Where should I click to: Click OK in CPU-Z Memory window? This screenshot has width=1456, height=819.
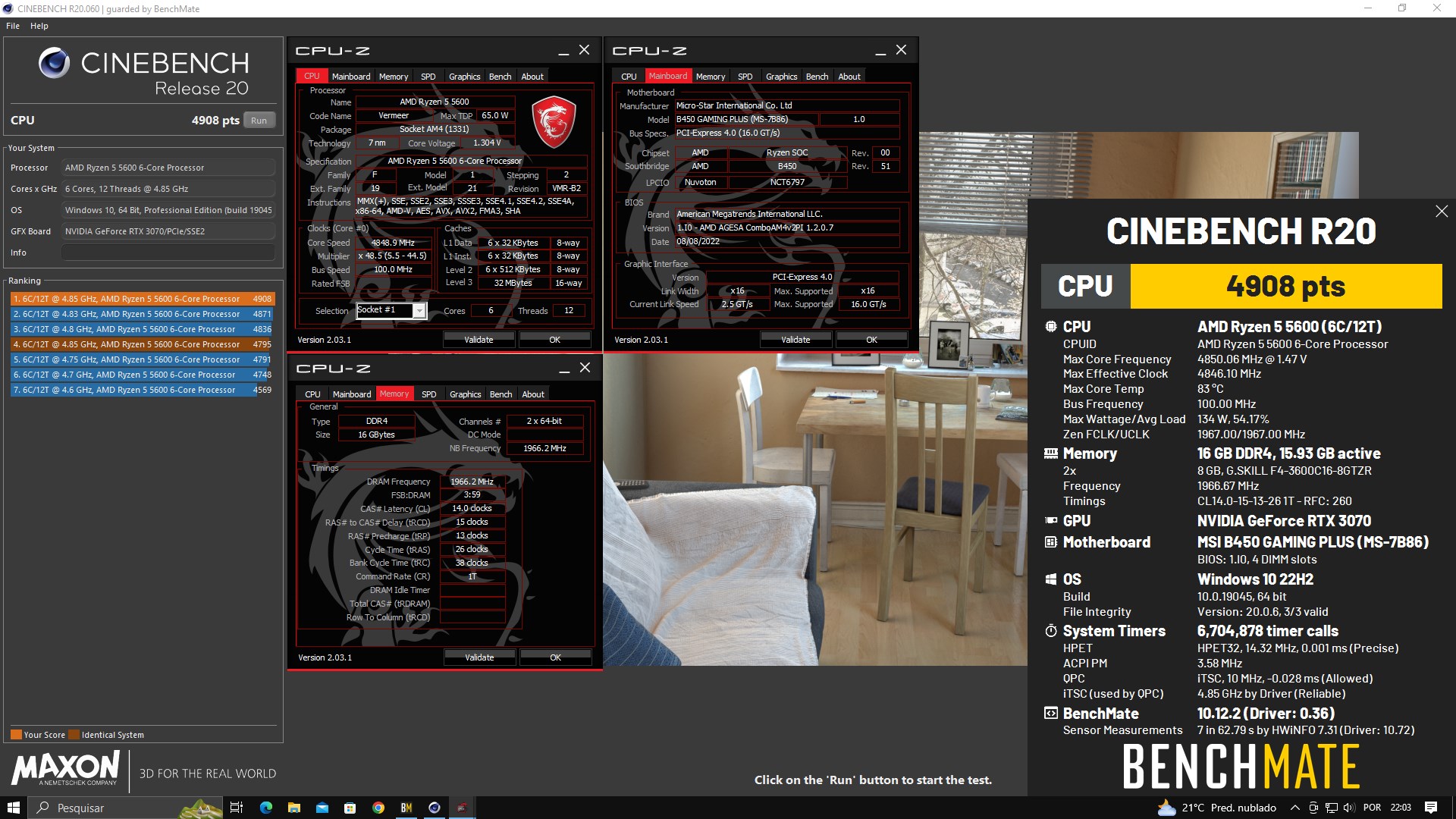[x=555, y=657]
